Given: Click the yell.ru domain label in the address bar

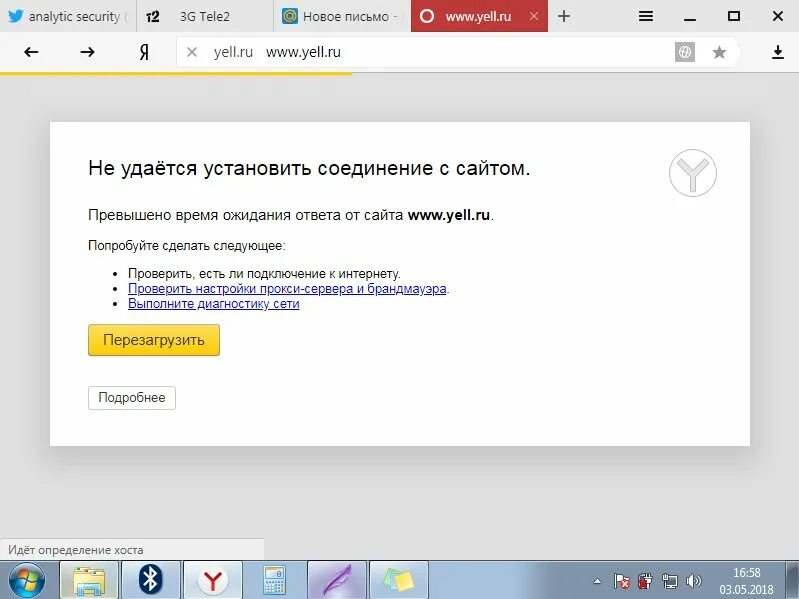Looking at the screenshot, I should pos(233,52).
